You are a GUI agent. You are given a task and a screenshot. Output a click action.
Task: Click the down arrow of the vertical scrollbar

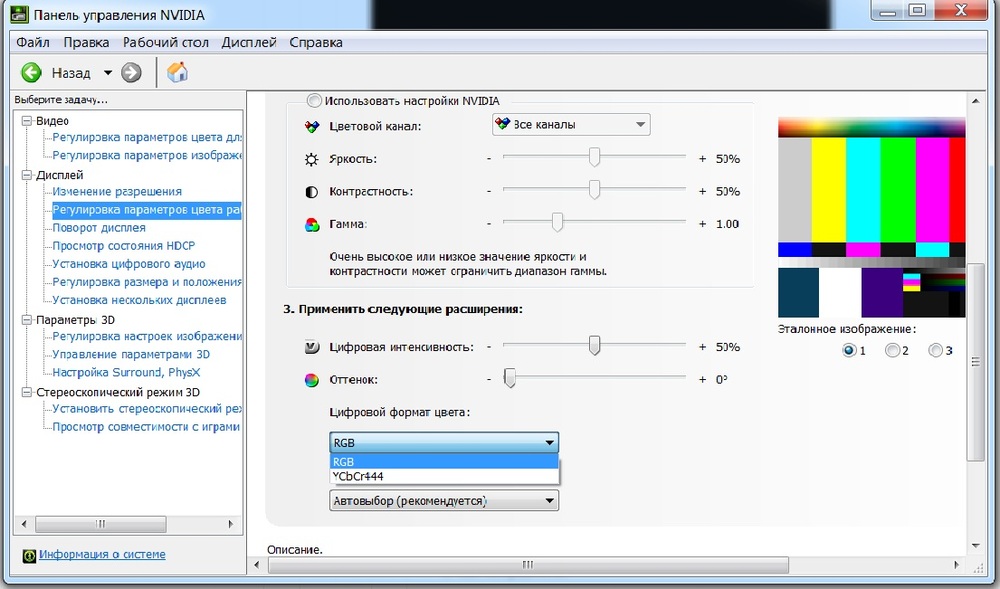point(975,546)
